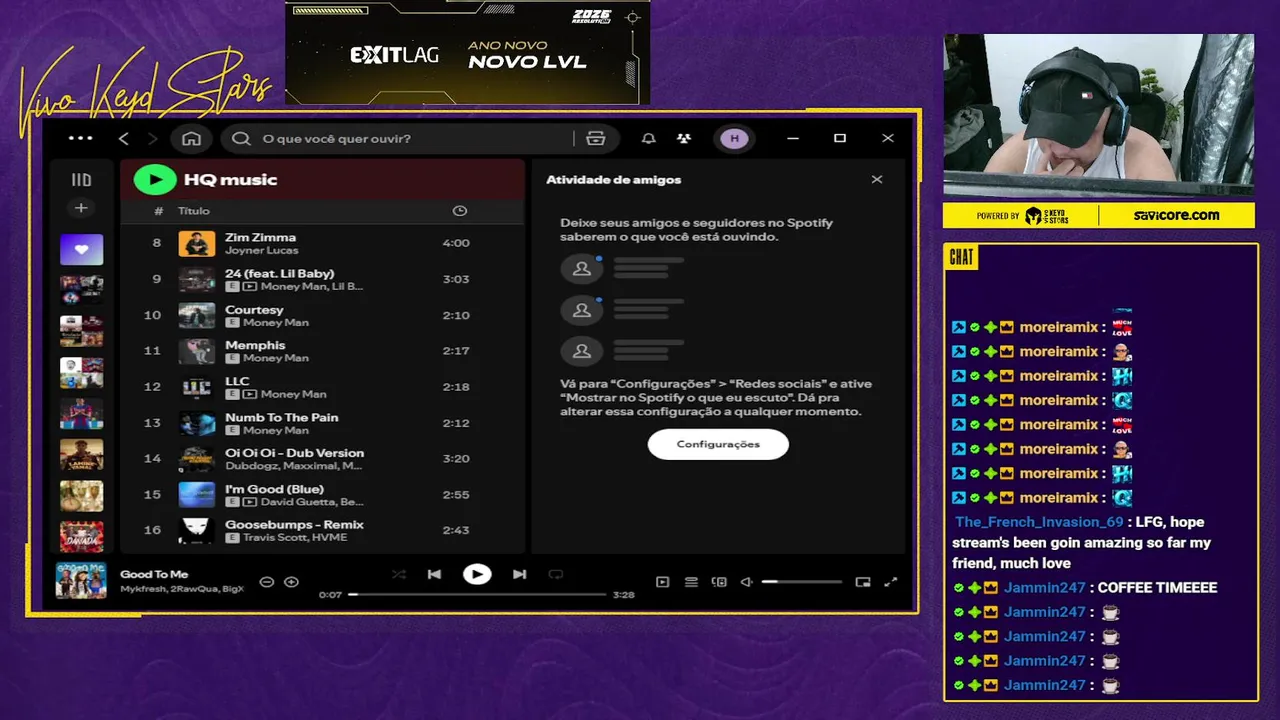1280x720 pixels.
Task: Mute the volume speaker icon
Action: [746, 582]
